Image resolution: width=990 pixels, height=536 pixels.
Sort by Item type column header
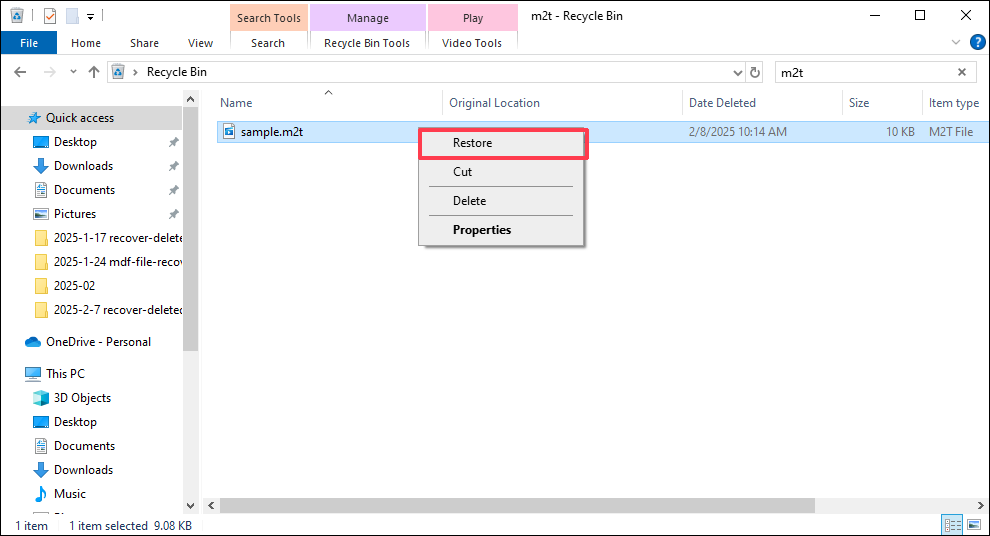pyautogui.click(x=953, y=103)
